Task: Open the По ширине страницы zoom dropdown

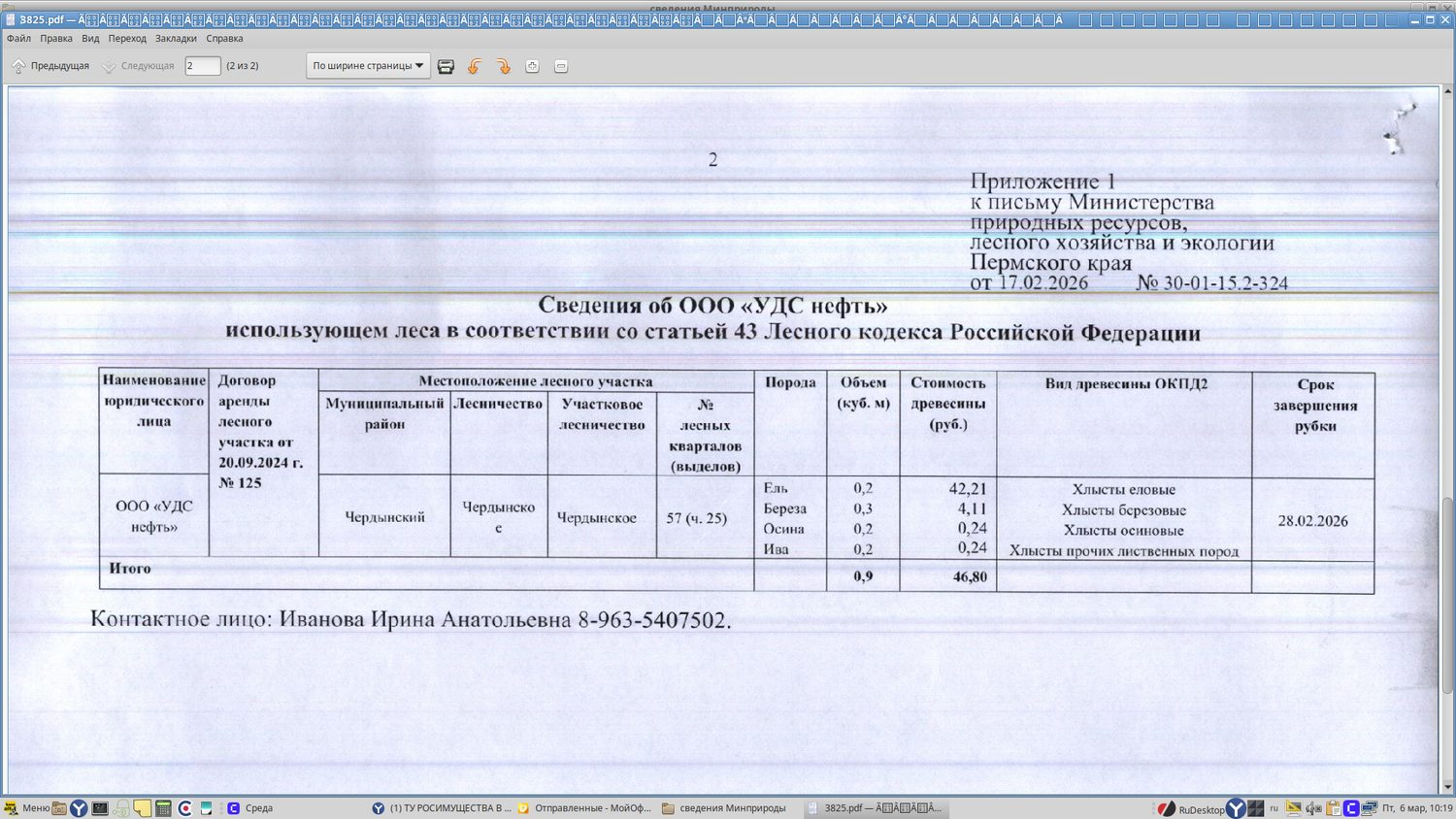Action: (369, 66)
